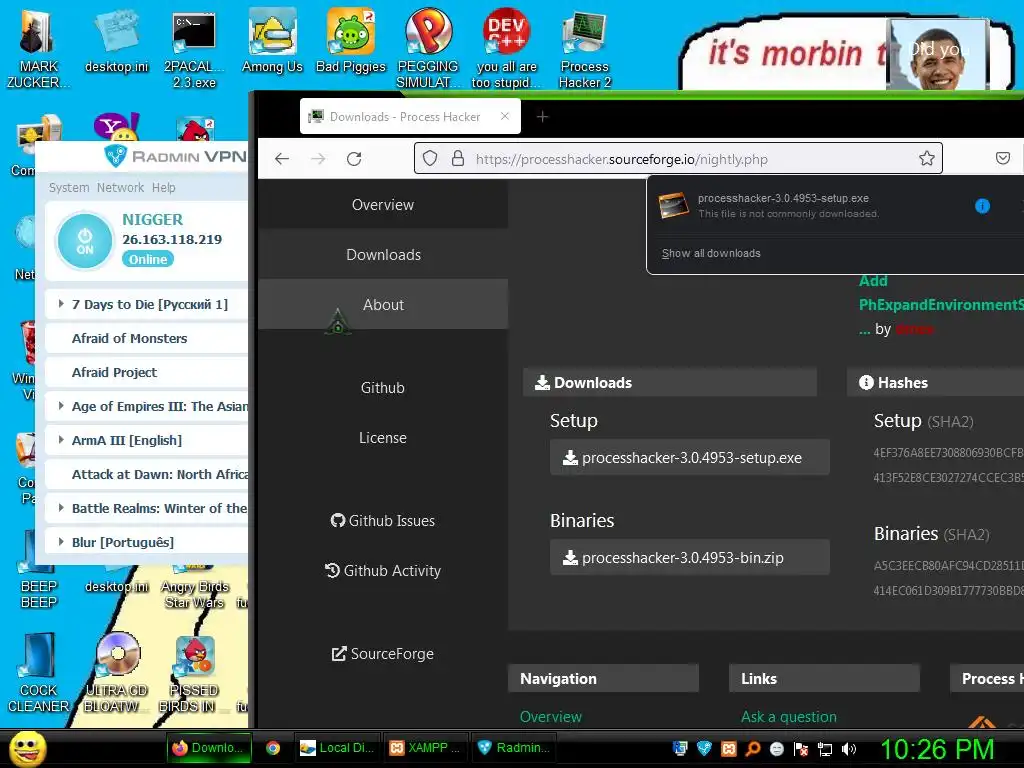Viewport: 1024px width, 768px height.
Task: Download processhacker-3.0.4953-setup.exe from page
Action: click(690, 458)
